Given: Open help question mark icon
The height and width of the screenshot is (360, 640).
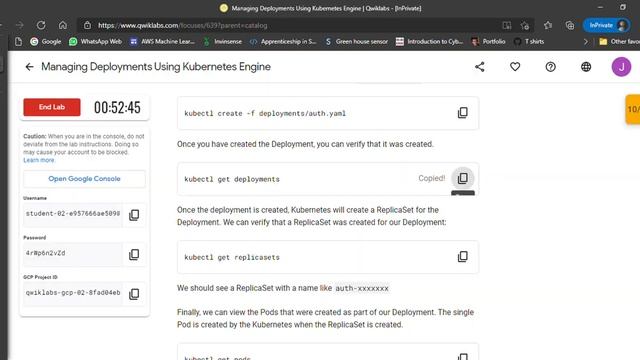Looking at the screenshot, I should point(551,67).
